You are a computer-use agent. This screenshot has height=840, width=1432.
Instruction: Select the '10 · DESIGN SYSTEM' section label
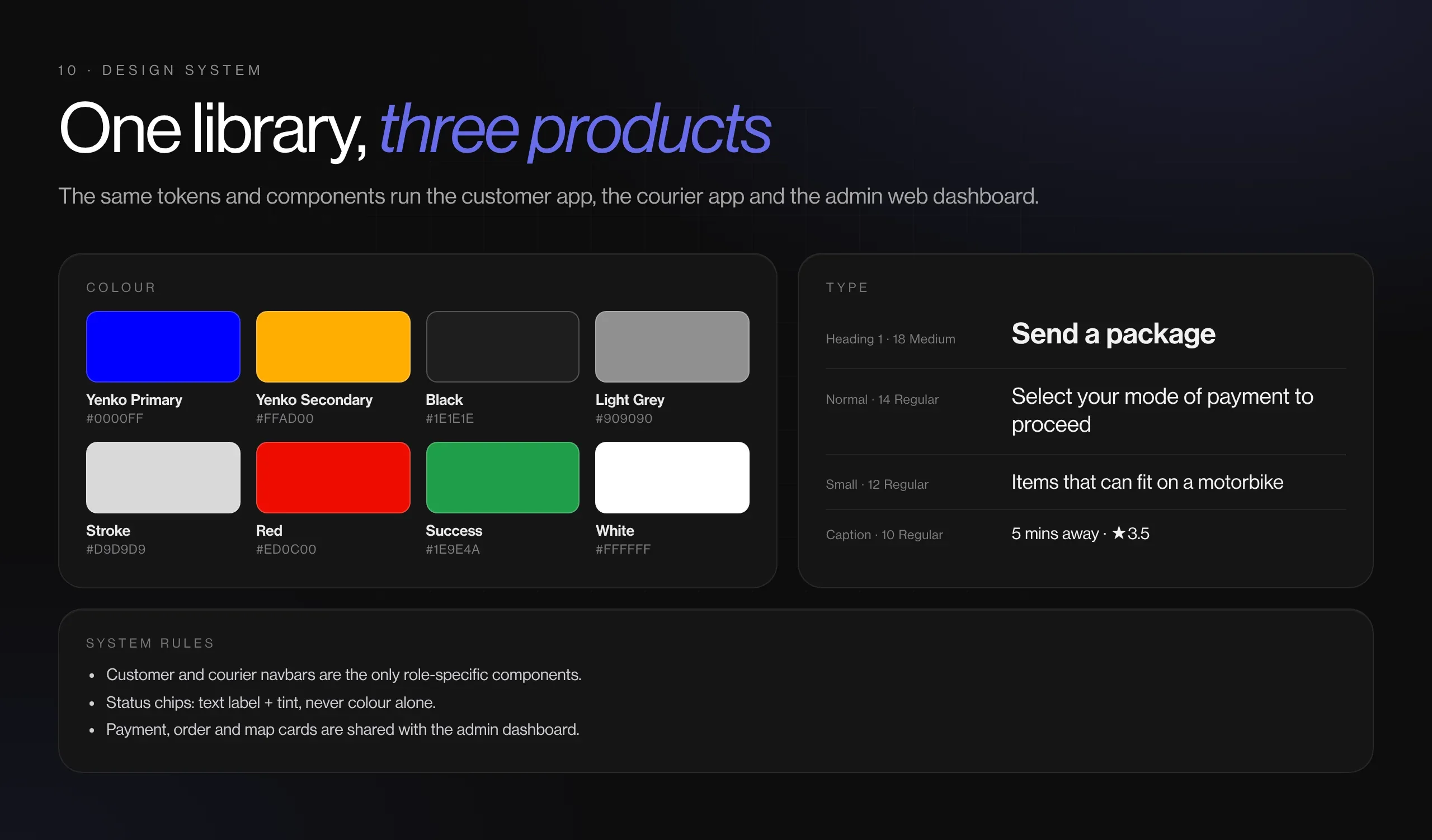pyautogui.click(x=159, y=70)
